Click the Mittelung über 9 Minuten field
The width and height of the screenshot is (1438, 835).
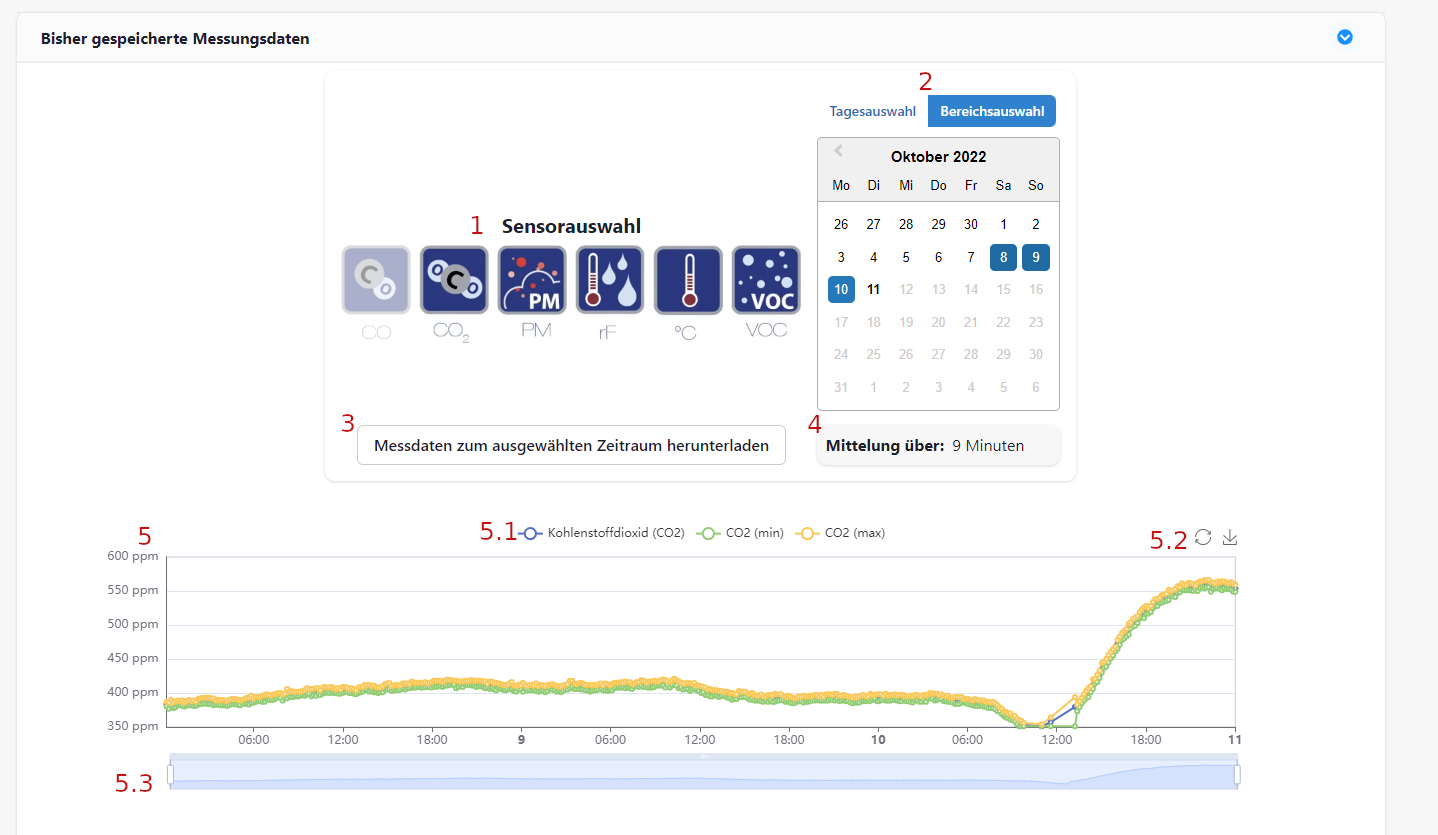(x=938, y=446)
